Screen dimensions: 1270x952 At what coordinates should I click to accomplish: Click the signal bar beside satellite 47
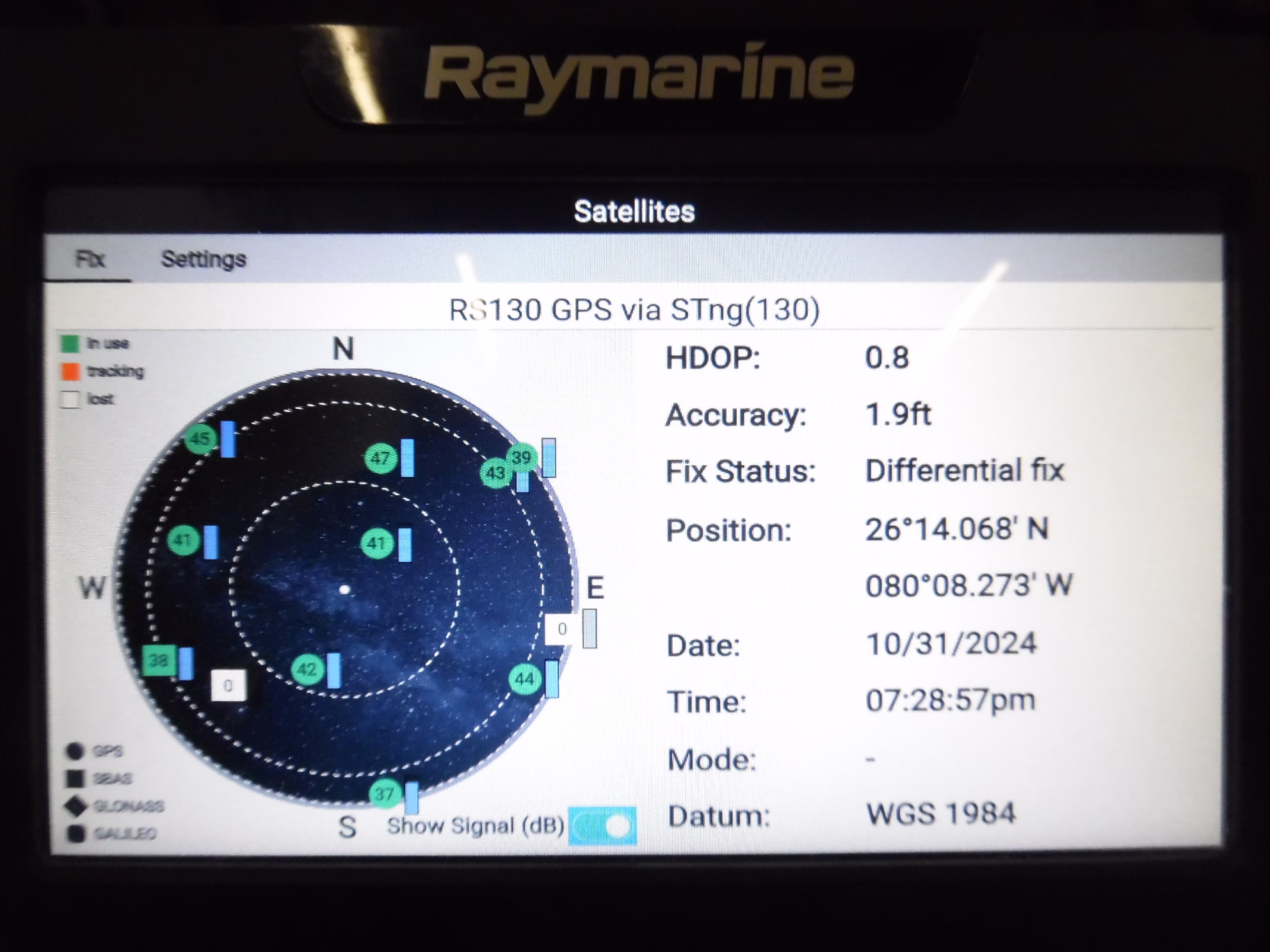coord(407,457)
